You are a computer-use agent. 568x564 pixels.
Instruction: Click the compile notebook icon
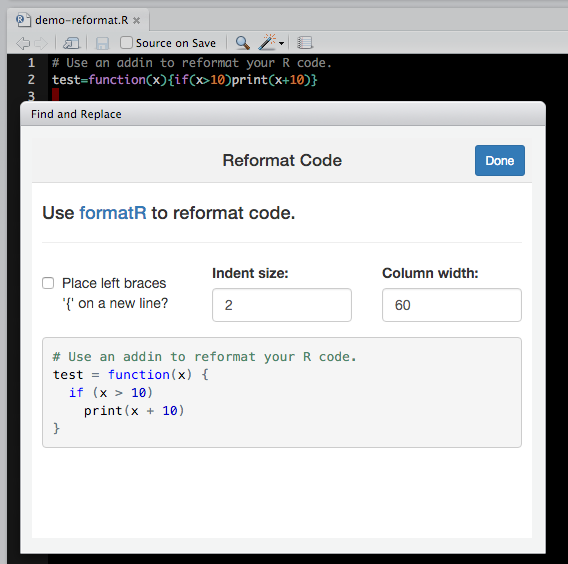point(305,43)
